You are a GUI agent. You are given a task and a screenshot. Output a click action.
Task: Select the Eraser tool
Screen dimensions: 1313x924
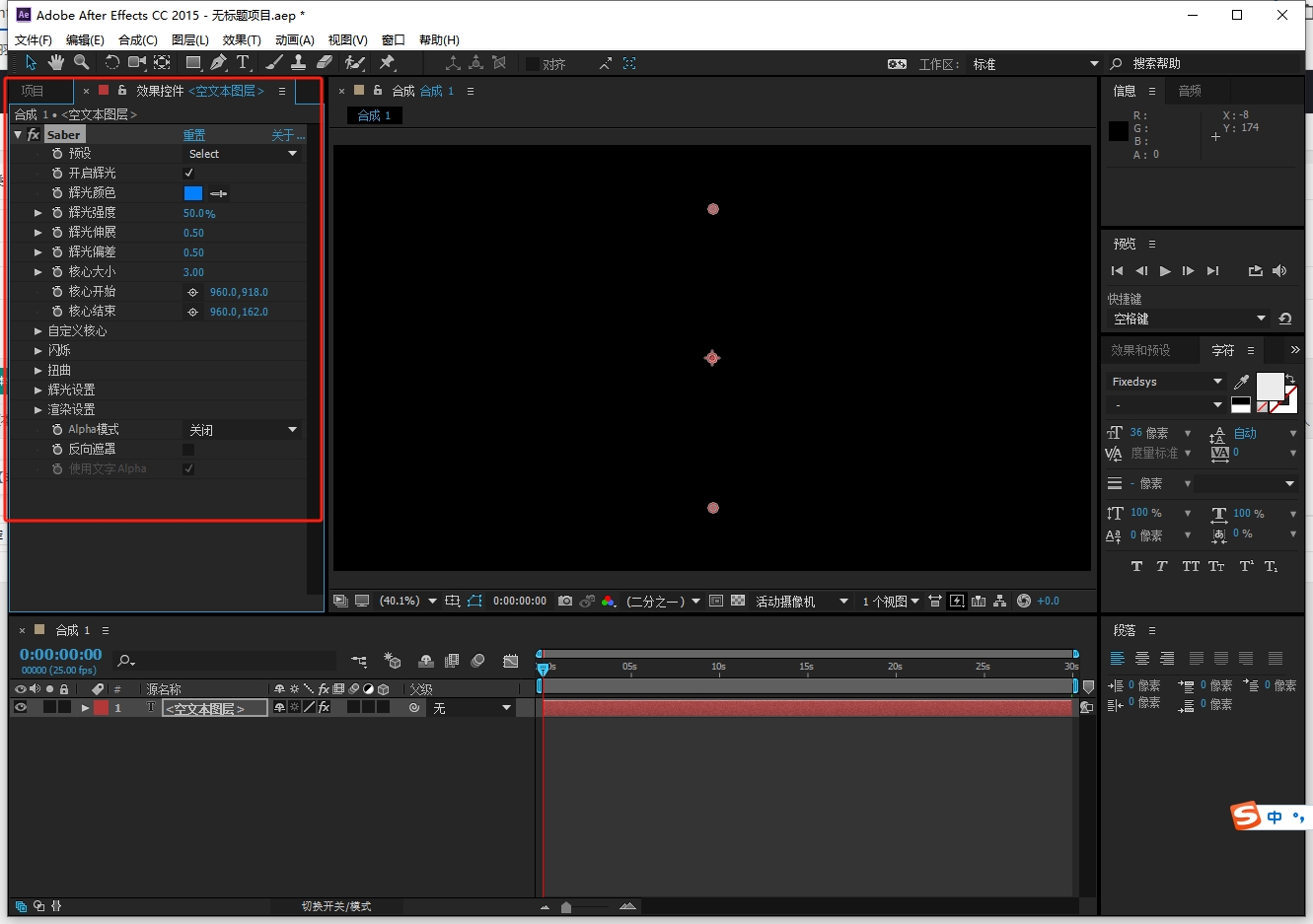click(x=324, y=63)
